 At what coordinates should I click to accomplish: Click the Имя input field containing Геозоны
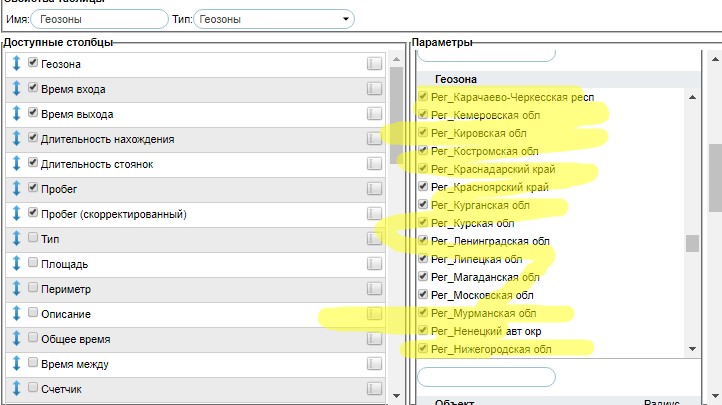[99, 18]
